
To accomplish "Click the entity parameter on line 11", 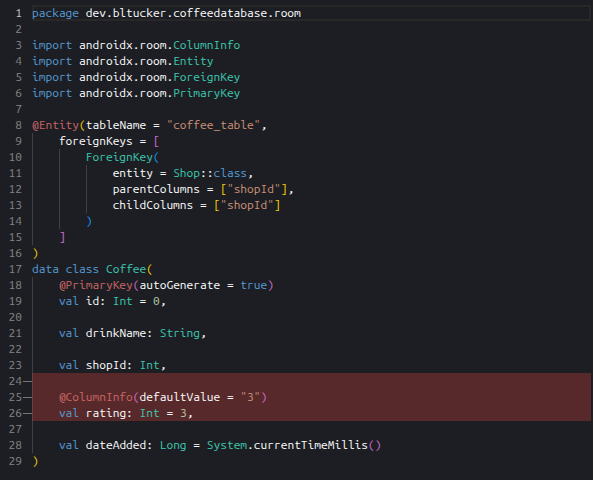I will point(133,173).
